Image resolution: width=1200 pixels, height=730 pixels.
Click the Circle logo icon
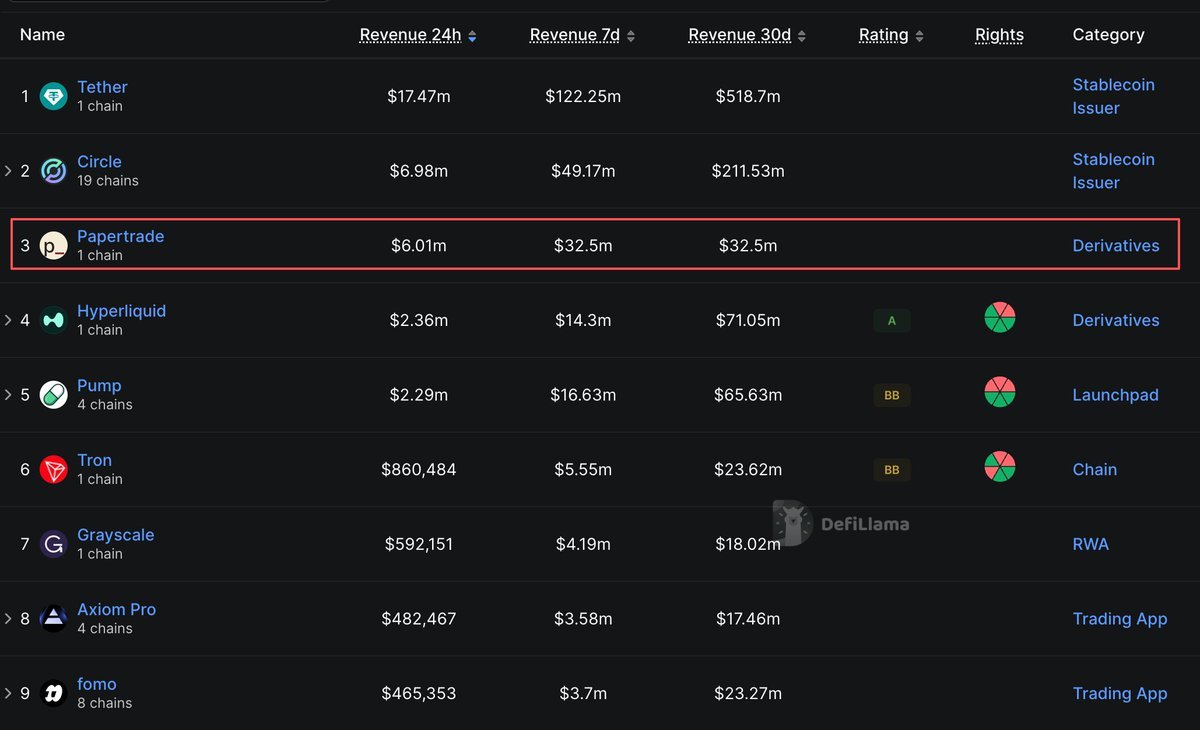point(53,171)
